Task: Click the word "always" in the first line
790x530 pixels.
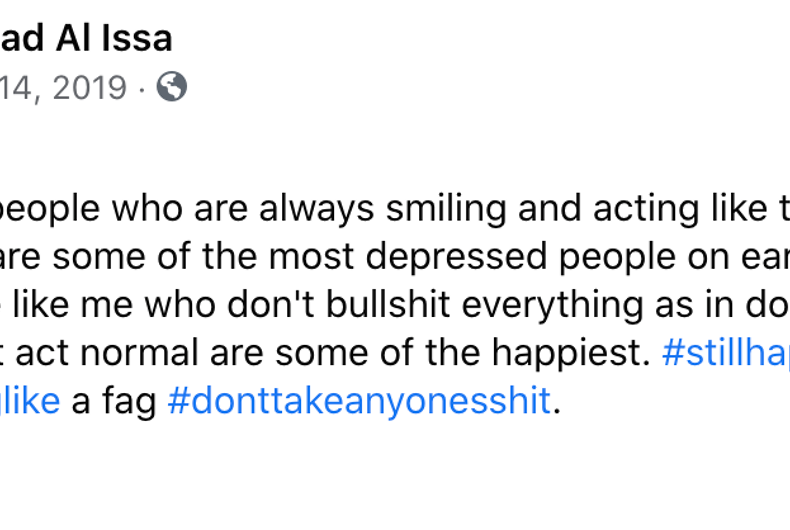Action: point(316,209)
